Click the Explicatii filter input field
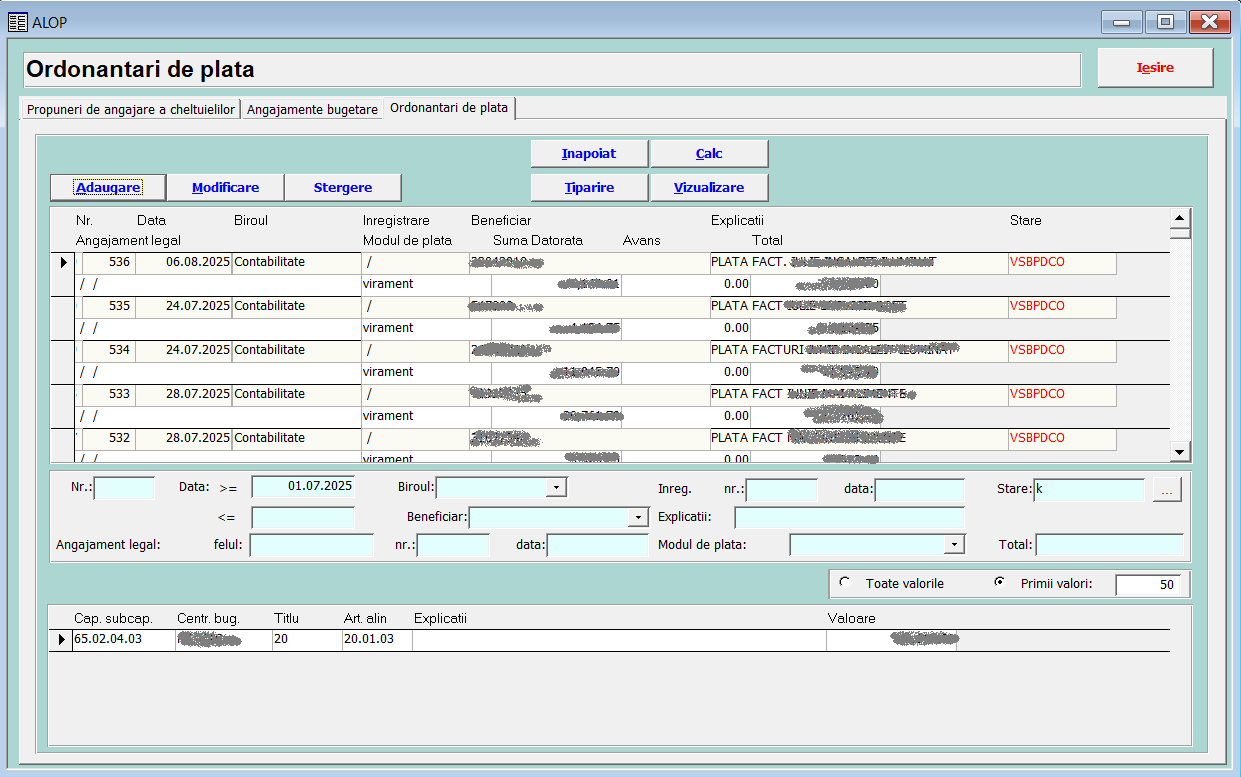Viewport: 1241px width, 777px height. (848, 517)
